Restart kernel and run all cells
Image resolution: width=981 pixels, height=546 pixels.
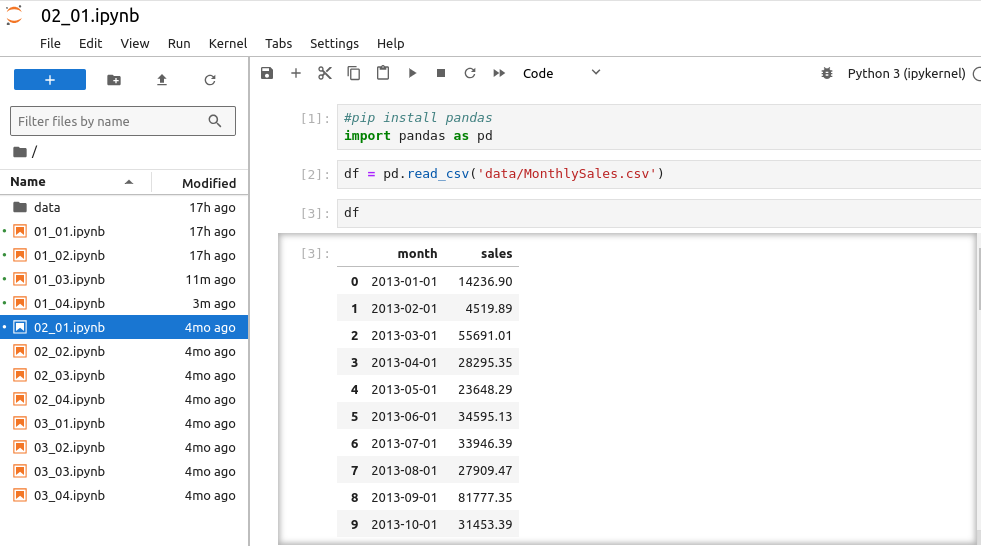click(499, 73)
